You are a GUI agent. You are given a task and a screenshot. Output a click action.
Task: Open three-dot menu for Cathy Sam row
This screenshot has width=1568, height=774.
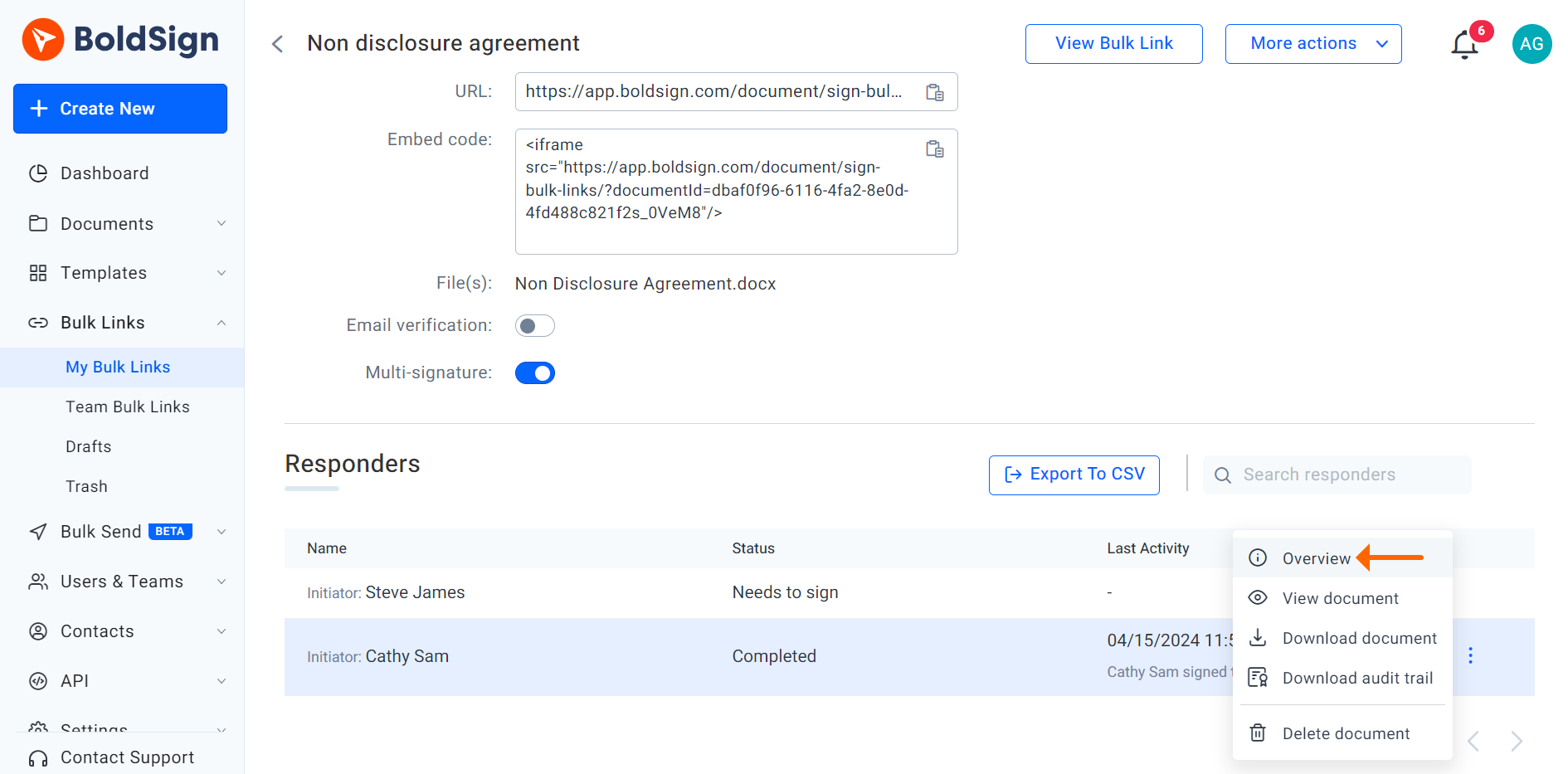(x=1470, y=655)
